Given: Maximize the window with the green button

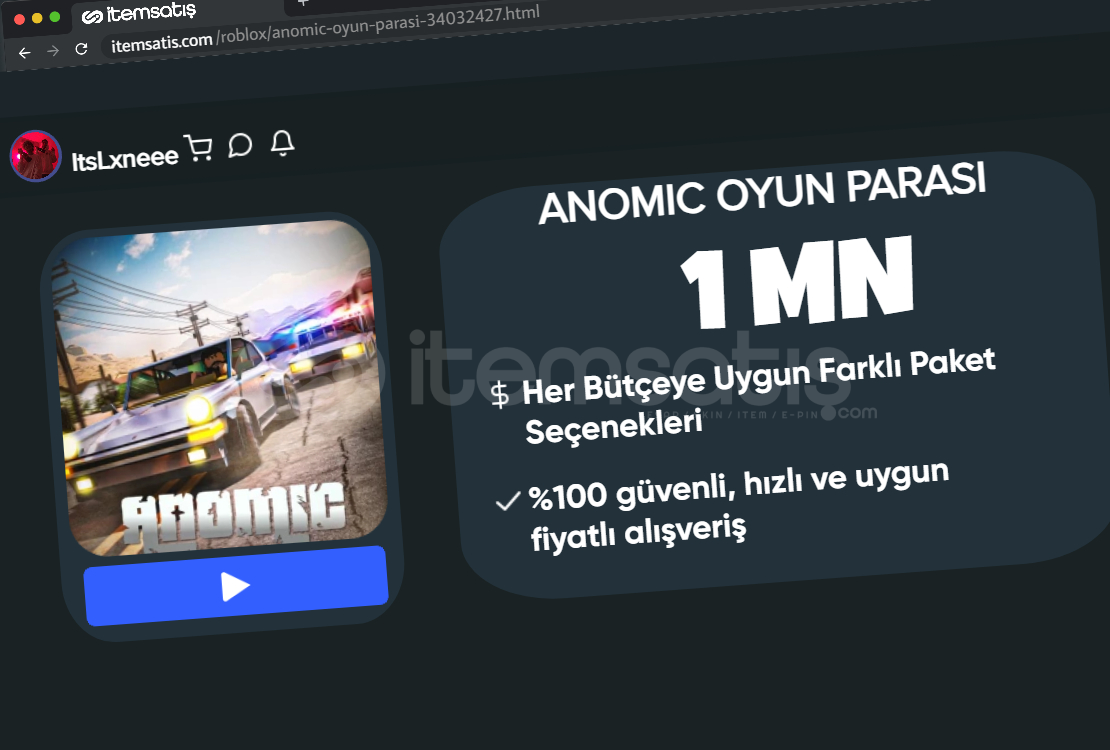Looking at the screenshot, I should 55,17.
